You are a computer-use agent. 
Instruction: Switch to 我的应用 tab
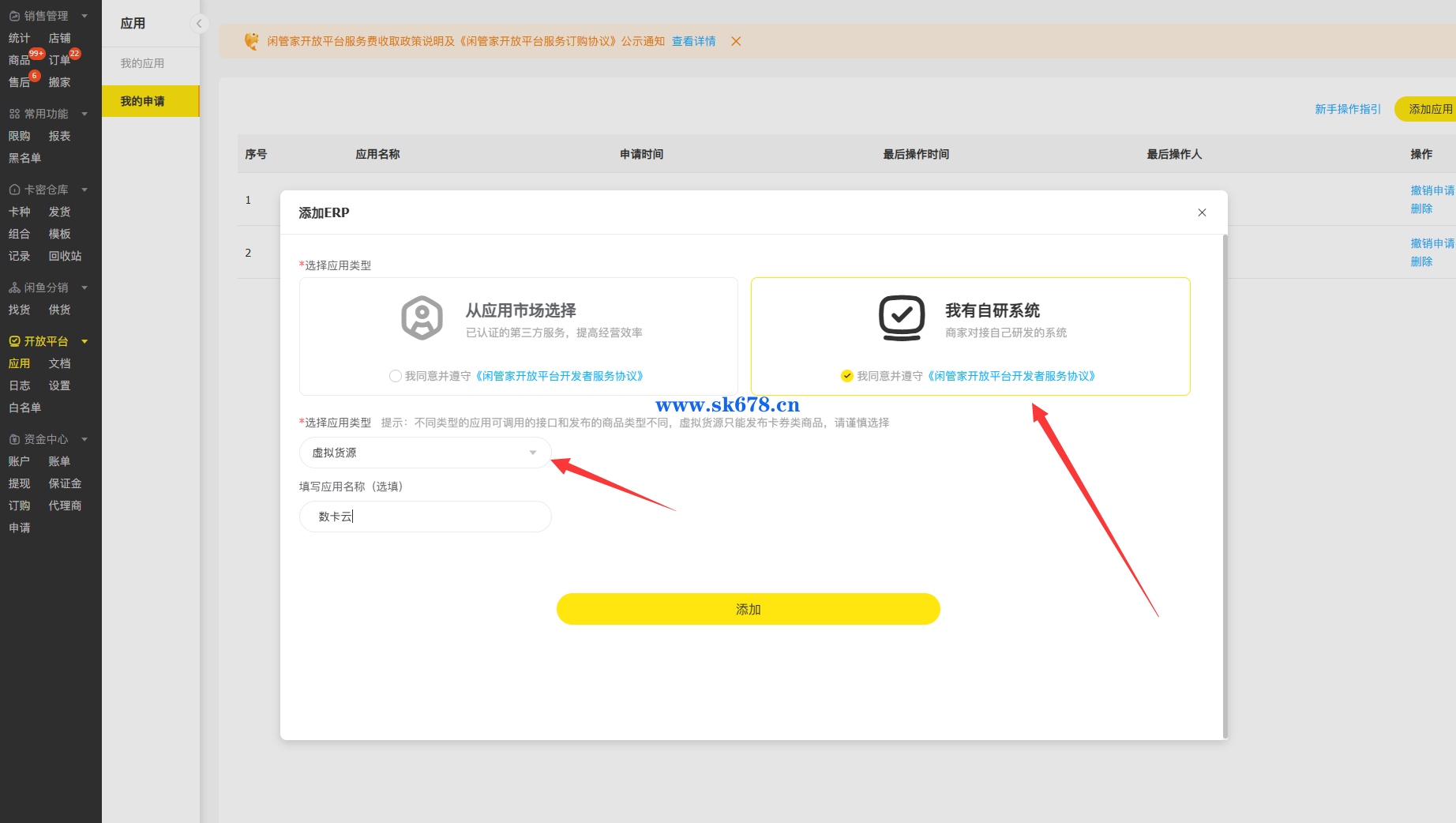click(x=142, y=63)
